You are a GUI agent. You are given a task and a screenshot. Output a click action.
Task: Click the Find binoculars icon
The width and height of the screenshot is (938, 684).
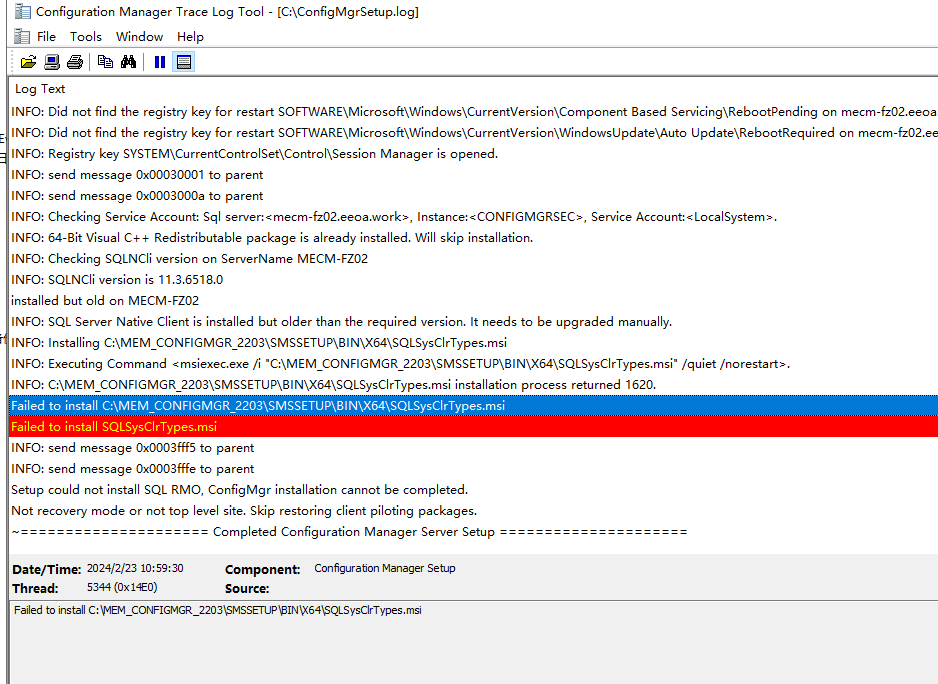[128, 62]
